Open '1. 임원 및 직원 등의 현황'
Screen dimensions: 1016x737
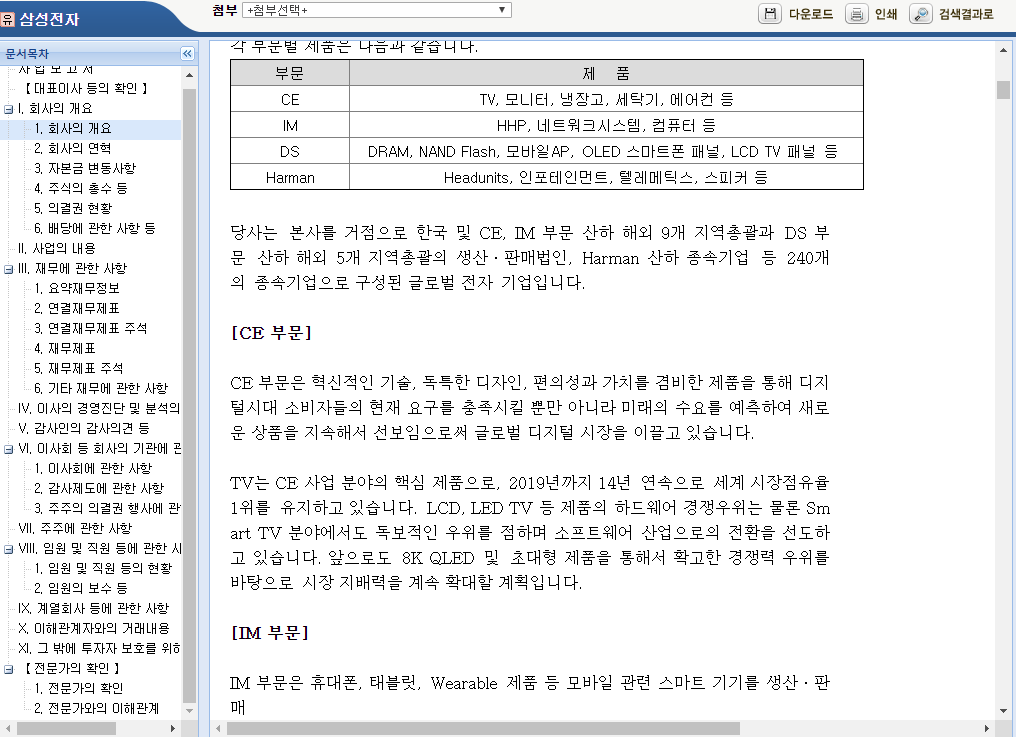point(103,568)
